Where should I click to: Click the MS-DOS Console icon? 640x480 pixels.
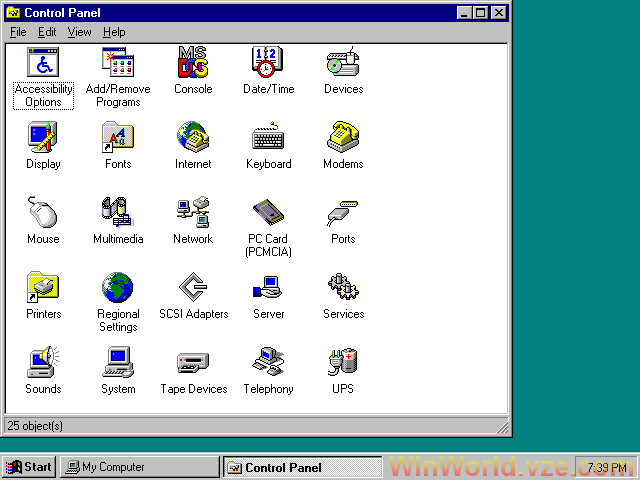[x=193, y=62]
